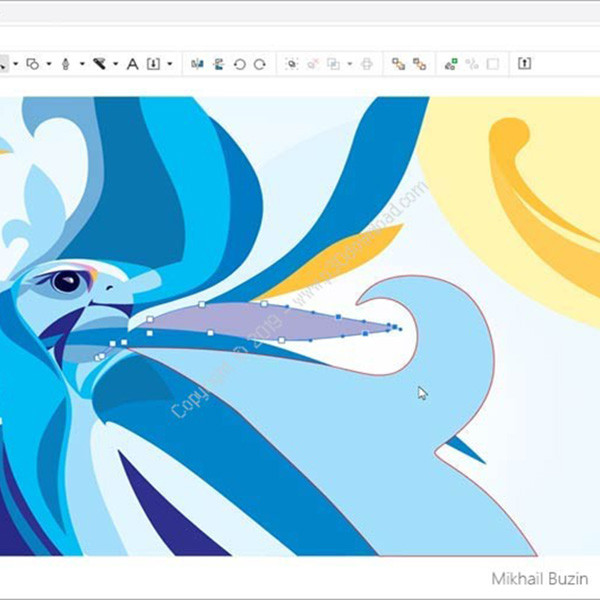Viewport: 600px width, 600px height.
Task: Click the bring-to-front order icon
Action: coord(398,64)
